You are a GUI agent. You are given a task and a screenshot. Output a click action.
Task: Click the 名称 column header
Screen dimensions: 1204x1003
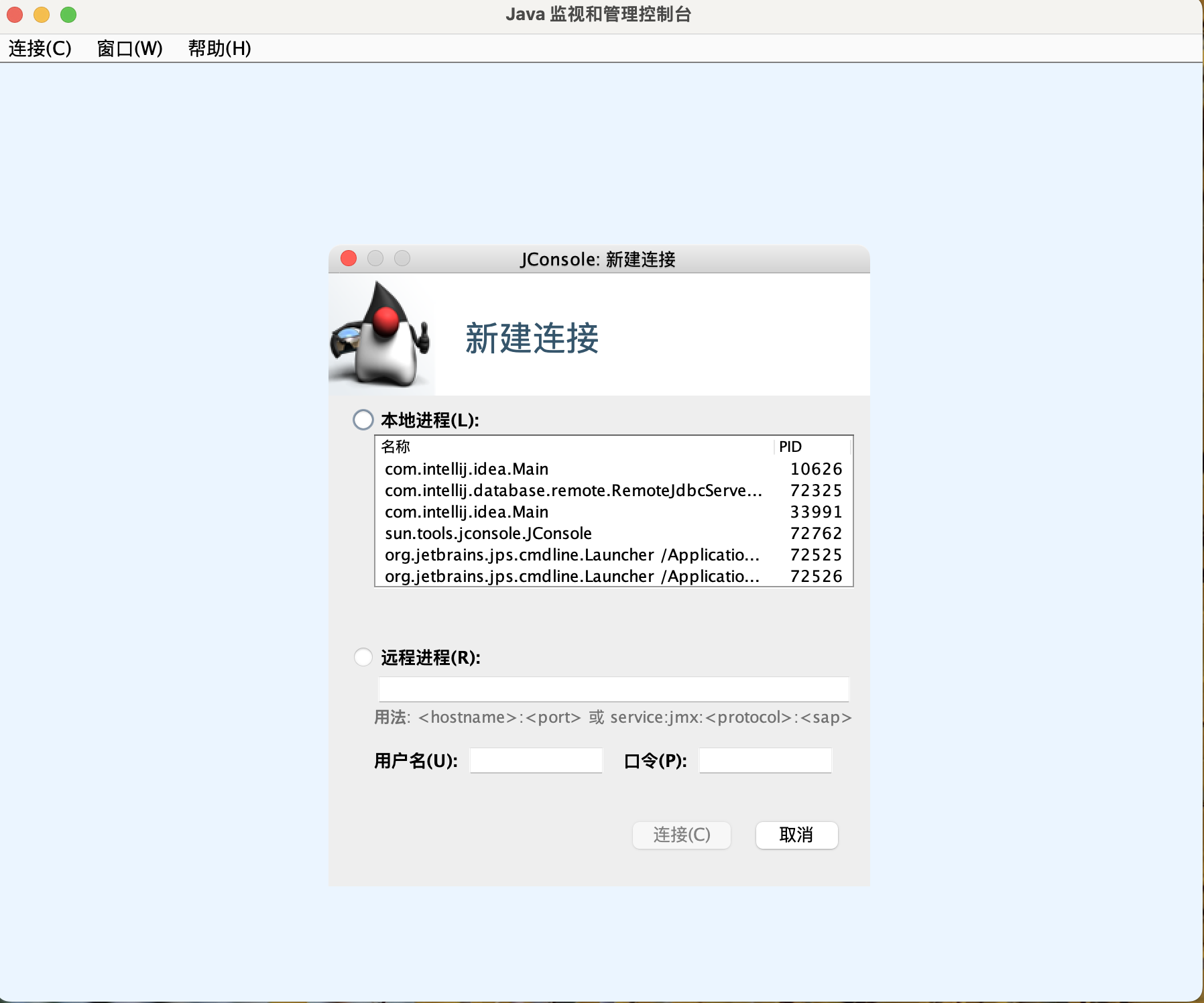click(575, 447)
